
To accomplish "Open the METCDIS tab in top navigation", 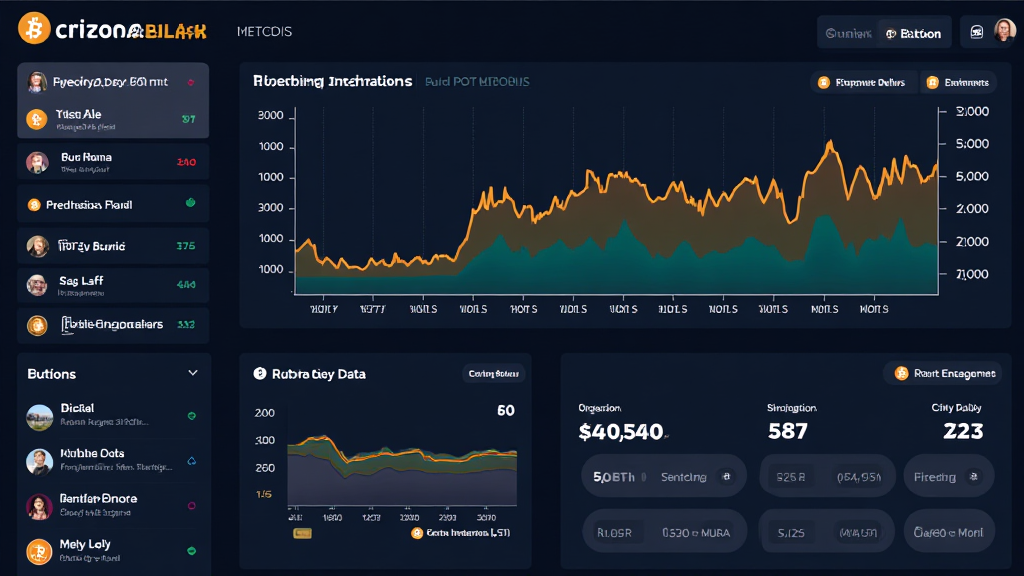I will [x=264, y=32].
